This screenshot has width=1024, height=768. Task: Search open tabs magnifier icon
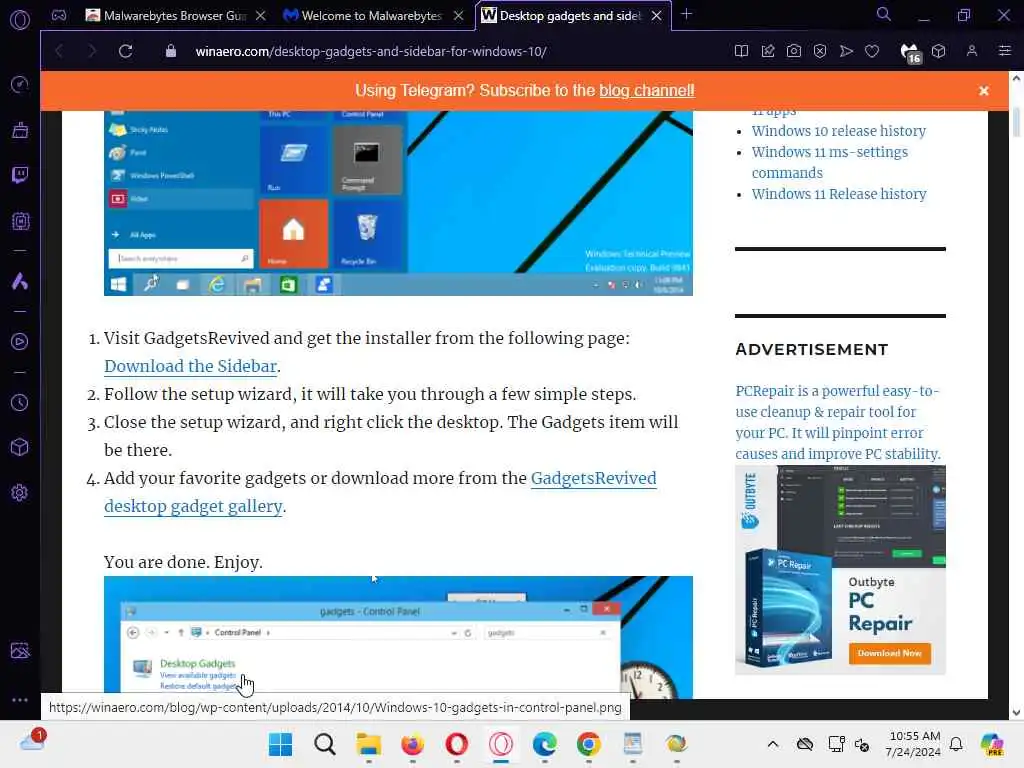[x=884, y=14]
